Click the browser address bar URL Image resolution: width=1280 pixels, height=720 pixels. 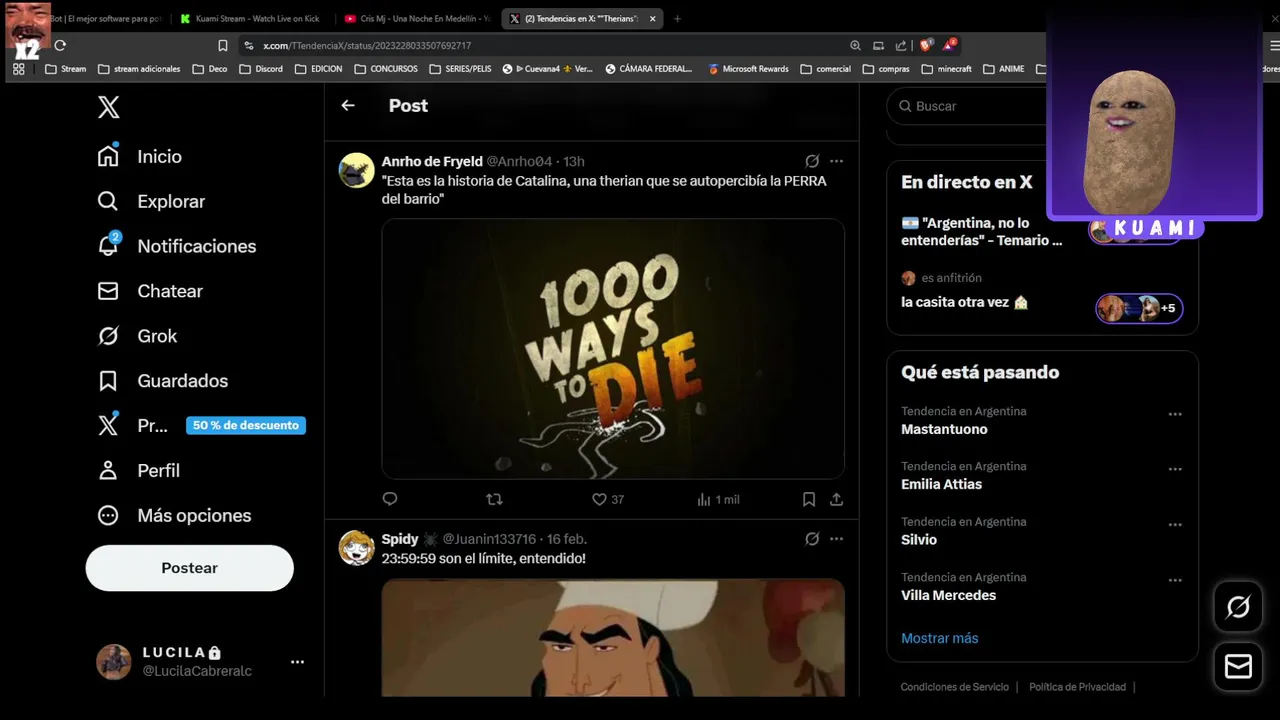tap(367, 45)
